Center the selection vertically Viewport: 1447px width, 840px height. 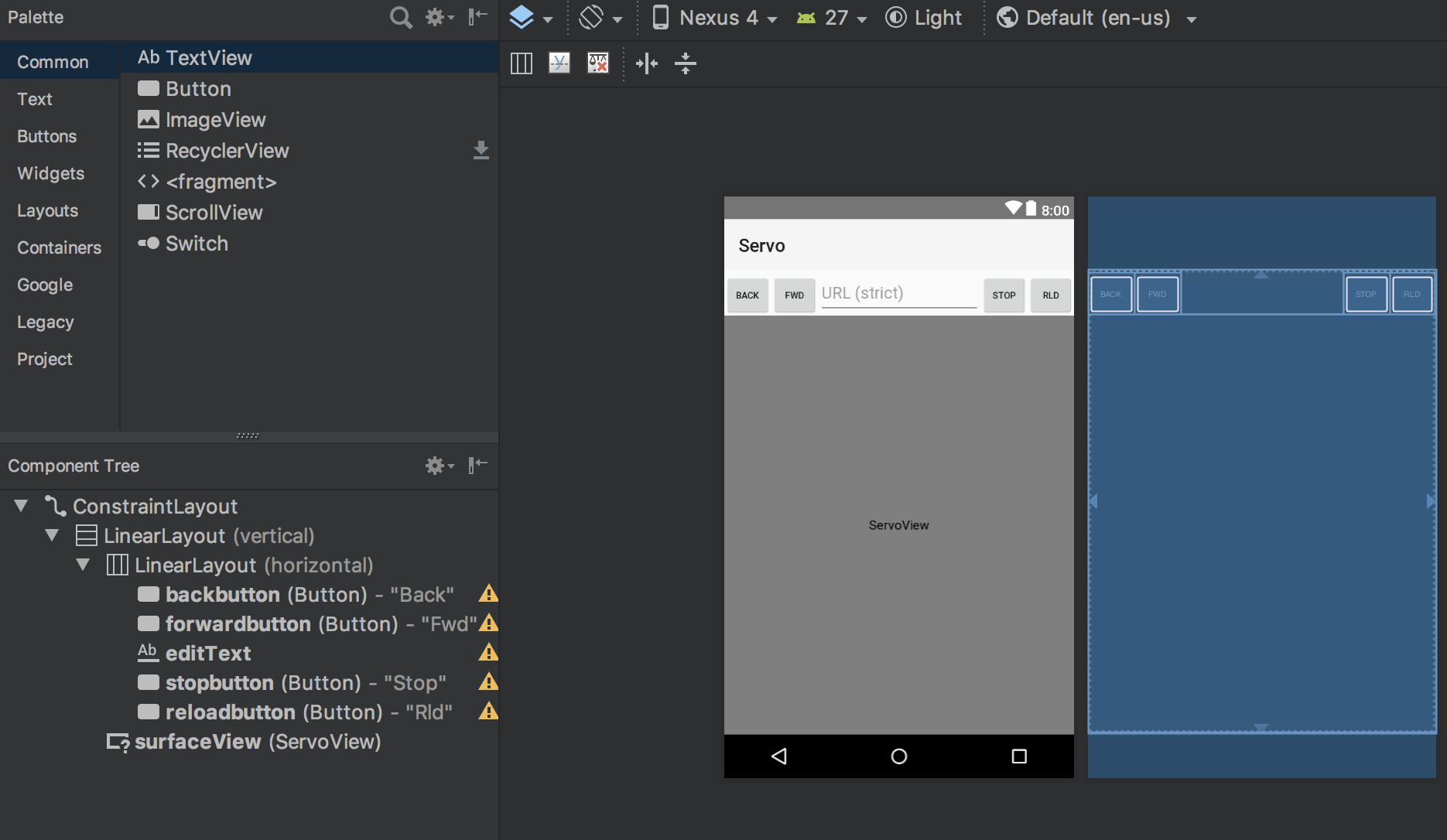pyautogui.click(x=686, y=63)
